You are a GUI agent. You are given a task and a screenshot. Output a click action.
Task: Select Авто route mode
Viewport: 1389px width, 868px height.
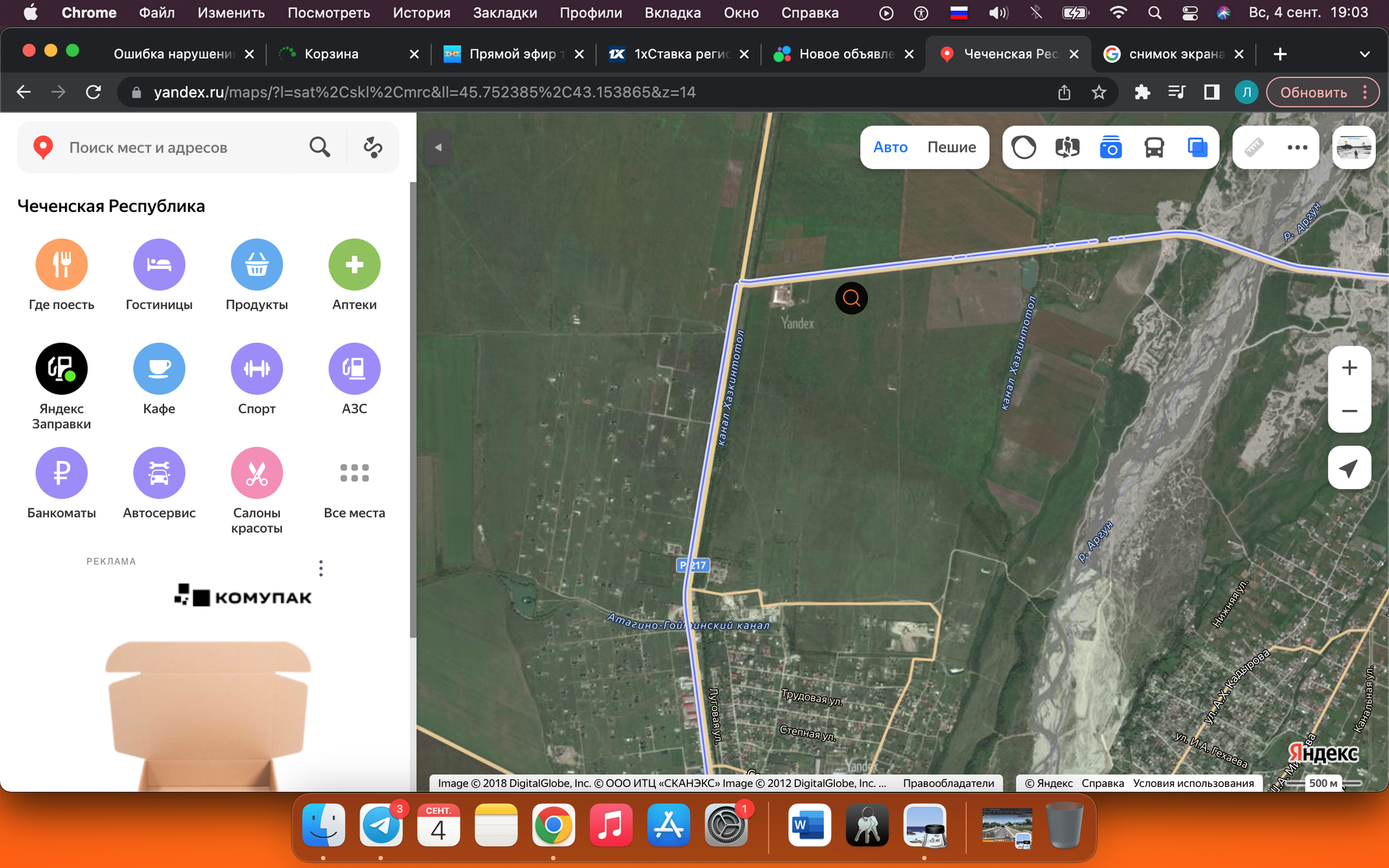click(x=890, y=148)
